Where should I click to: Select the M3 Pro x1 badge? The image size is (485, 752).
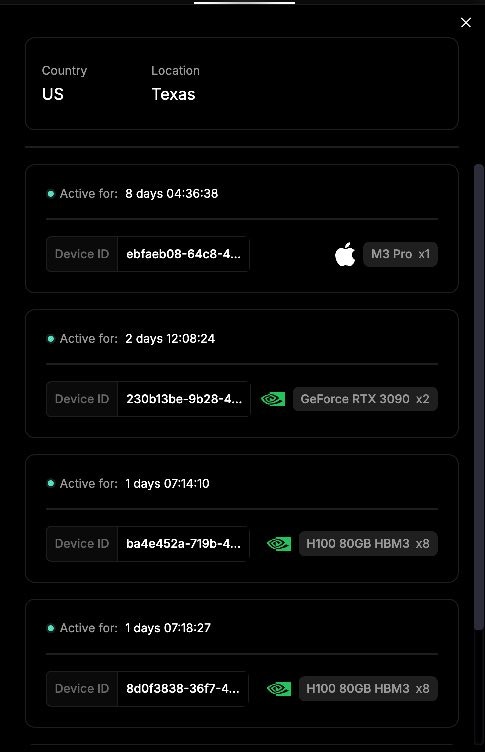click(x=400, y=254)
